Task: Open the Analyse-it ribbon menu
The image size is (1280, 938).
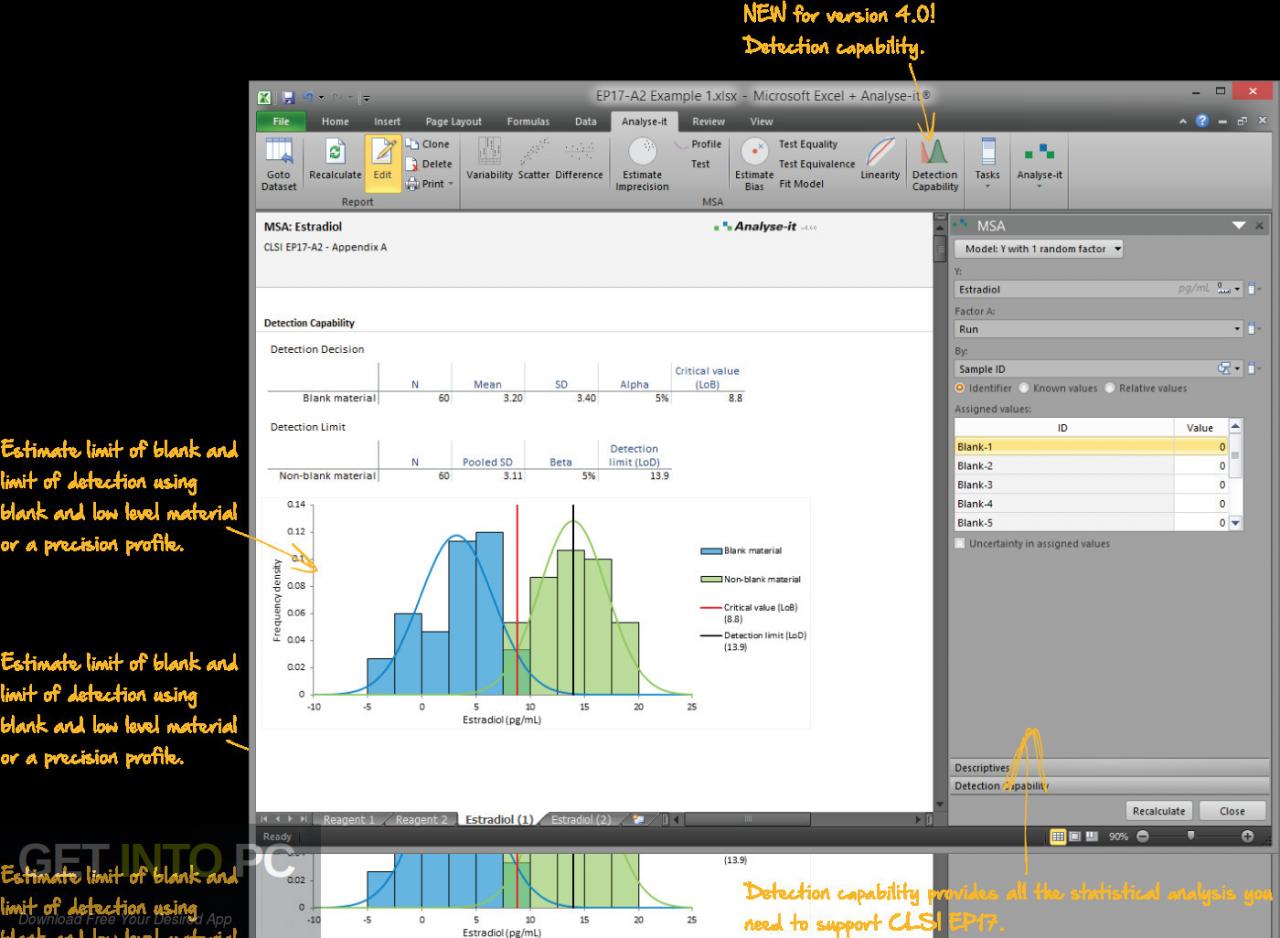Action: [x=1041, y=165]
